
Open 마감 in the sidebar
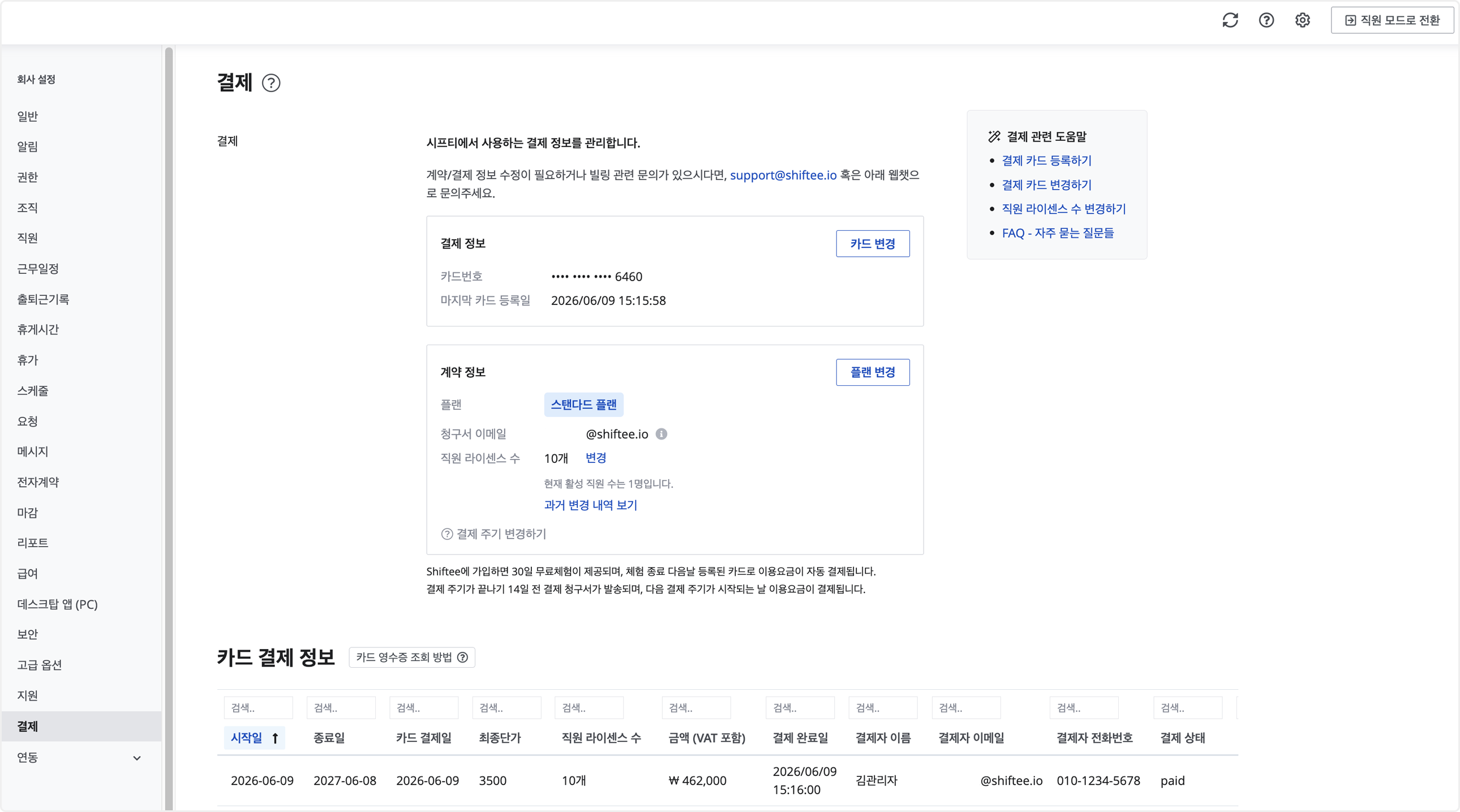(x=28, y=513)
